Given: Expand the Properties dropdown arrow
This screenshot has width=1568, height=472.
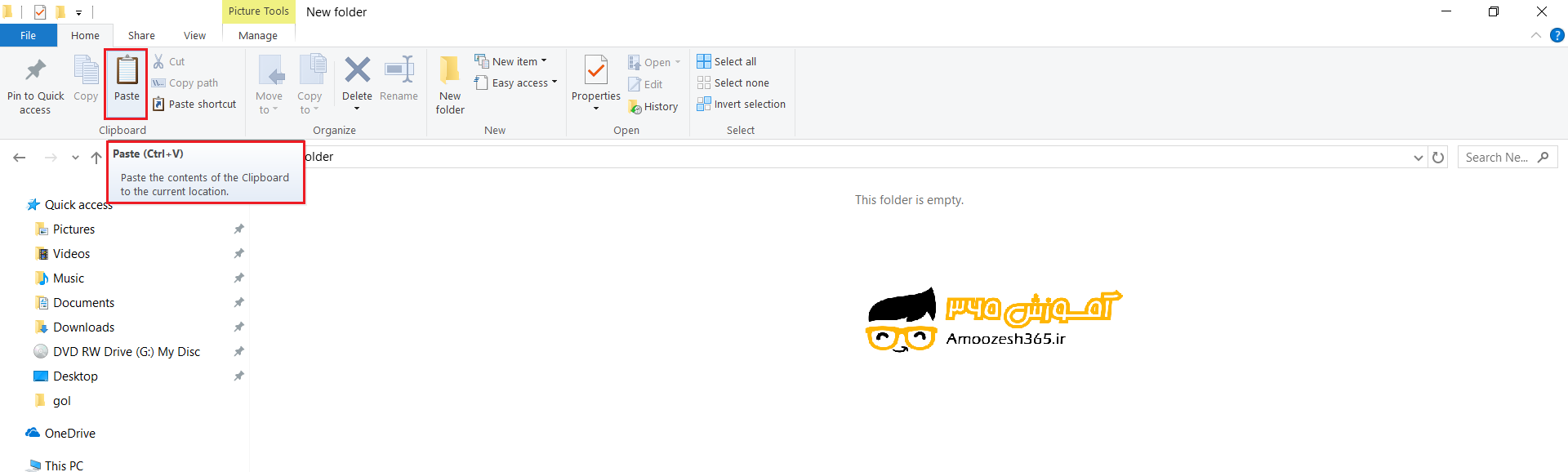Looking at the screenshot, I should tap(596, 109).
